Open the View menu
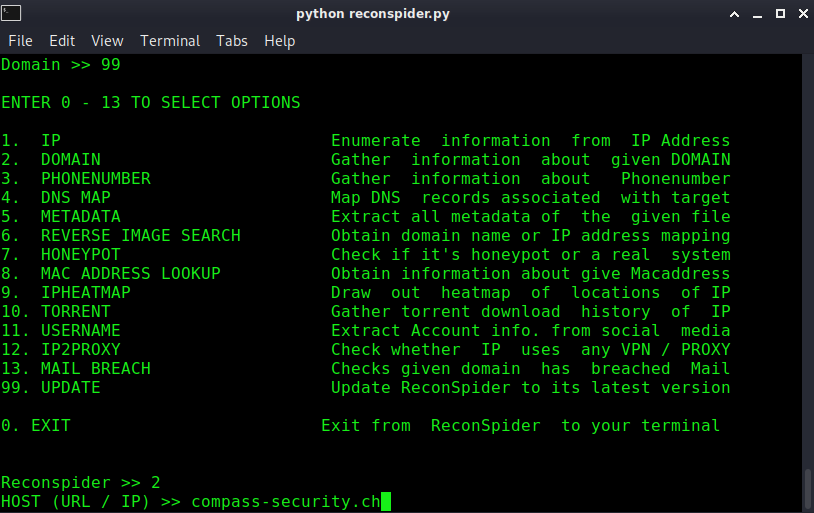Image resolution: width=814 pixels, height=513 pixels. point(107,41)
